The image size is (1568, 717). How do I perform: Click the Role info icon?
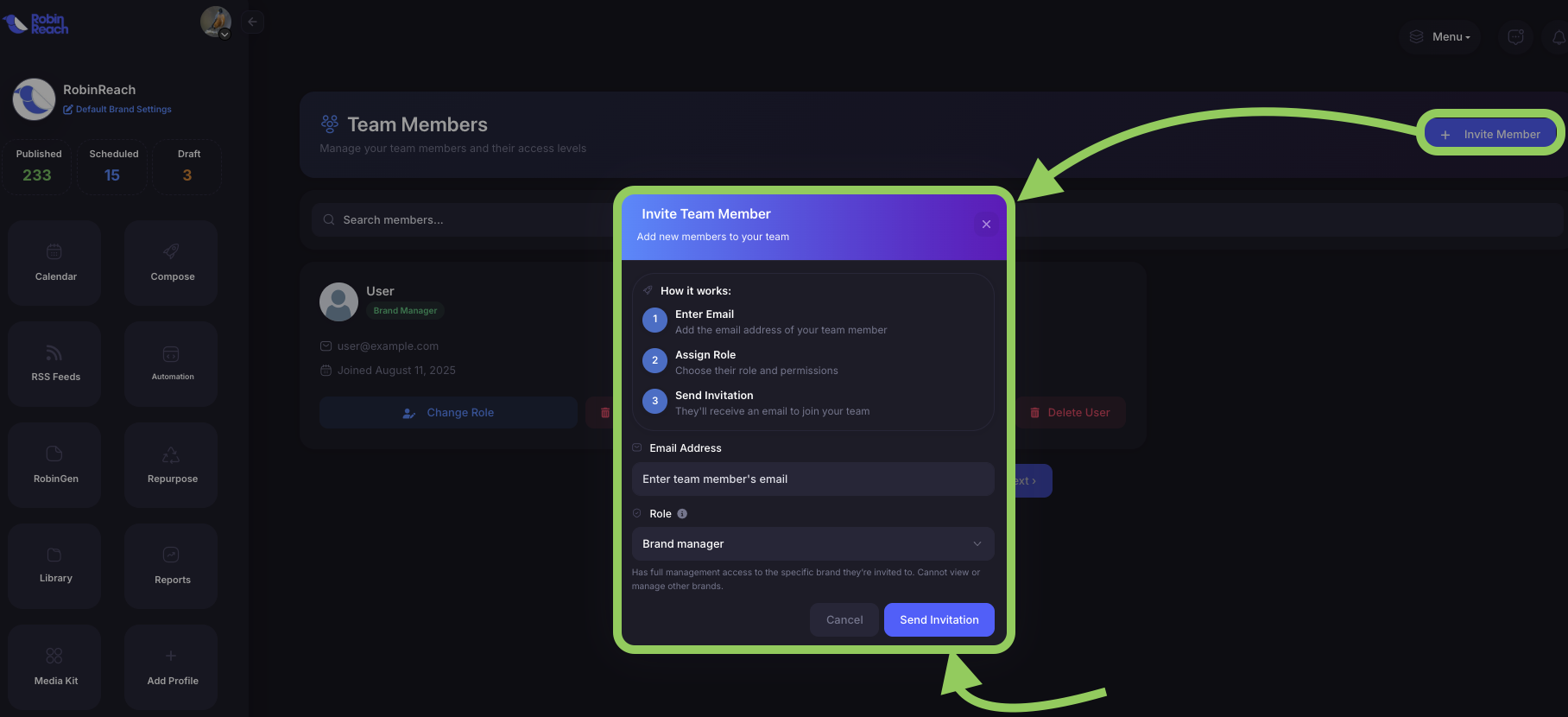[682, 514]
